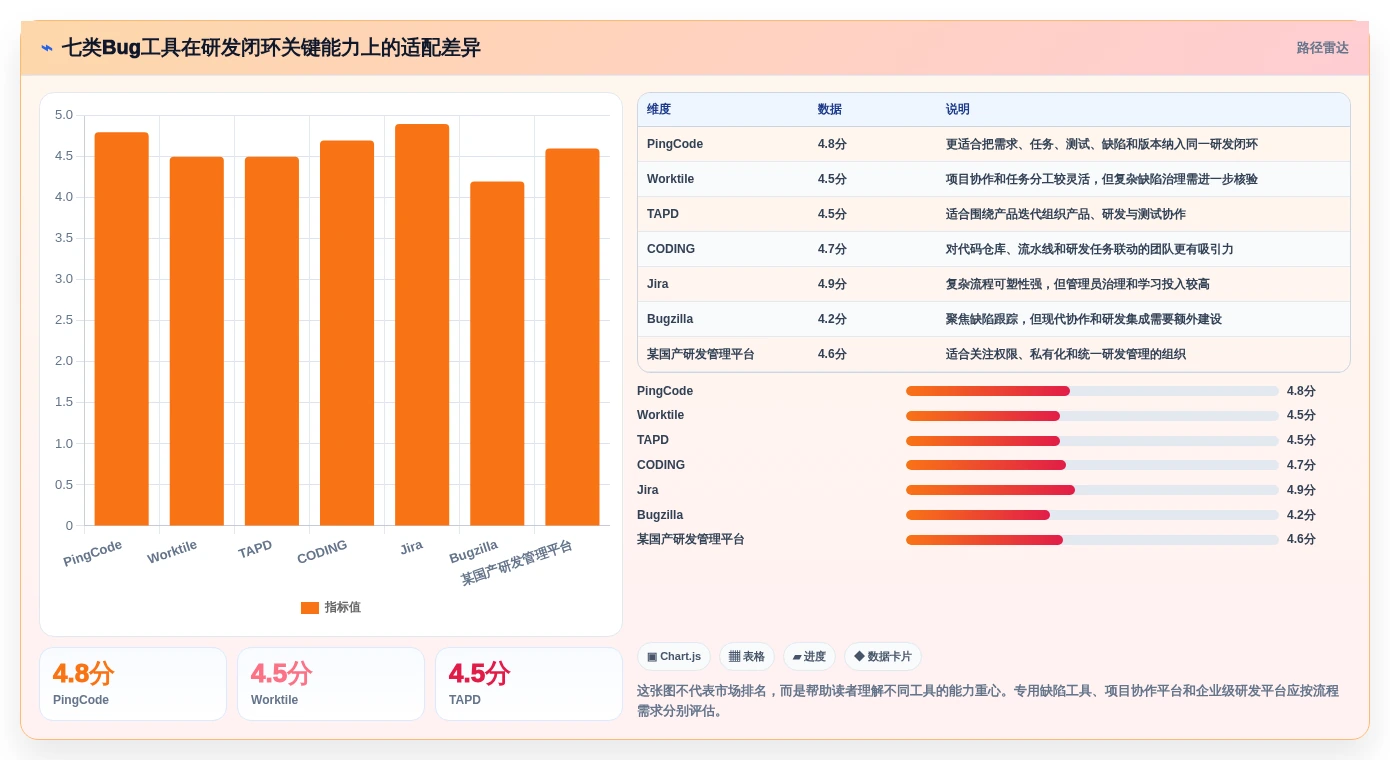Screen dimensions: 1390x760
Task: Click the chart title 七类Bug工具 heading
Action: point(271,48)
